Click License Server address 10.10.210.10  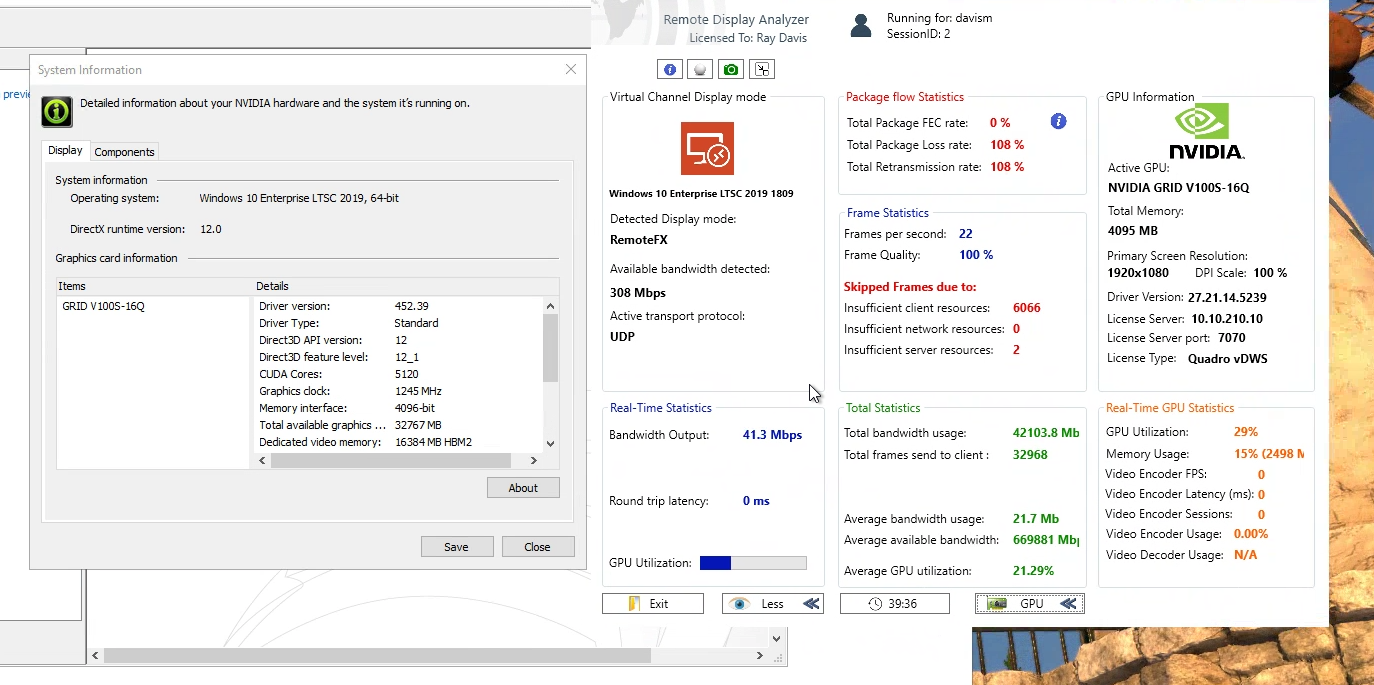coord(1229,319)
